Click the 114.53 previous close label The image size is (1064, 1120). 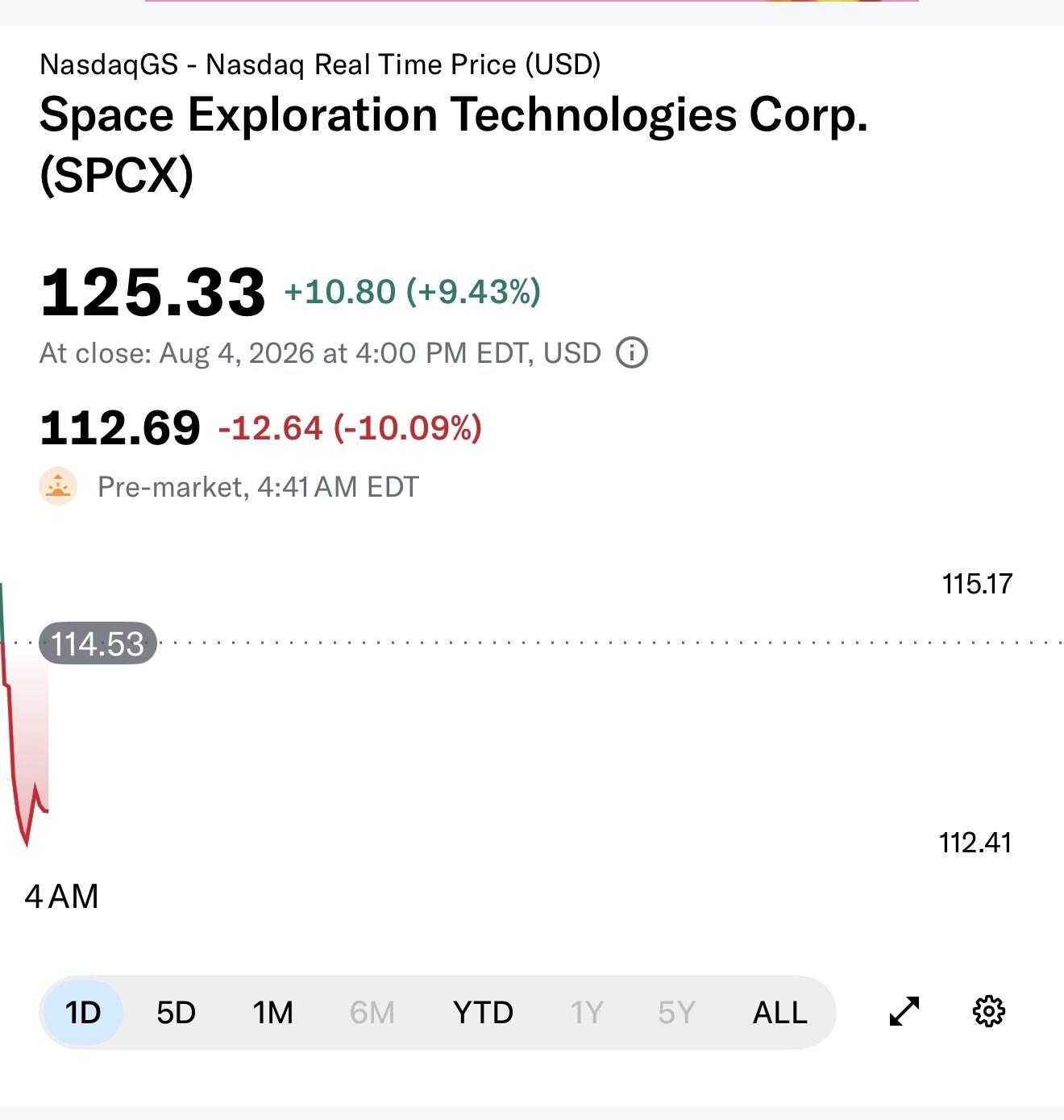pyautogui.click(x=98, y=643)
